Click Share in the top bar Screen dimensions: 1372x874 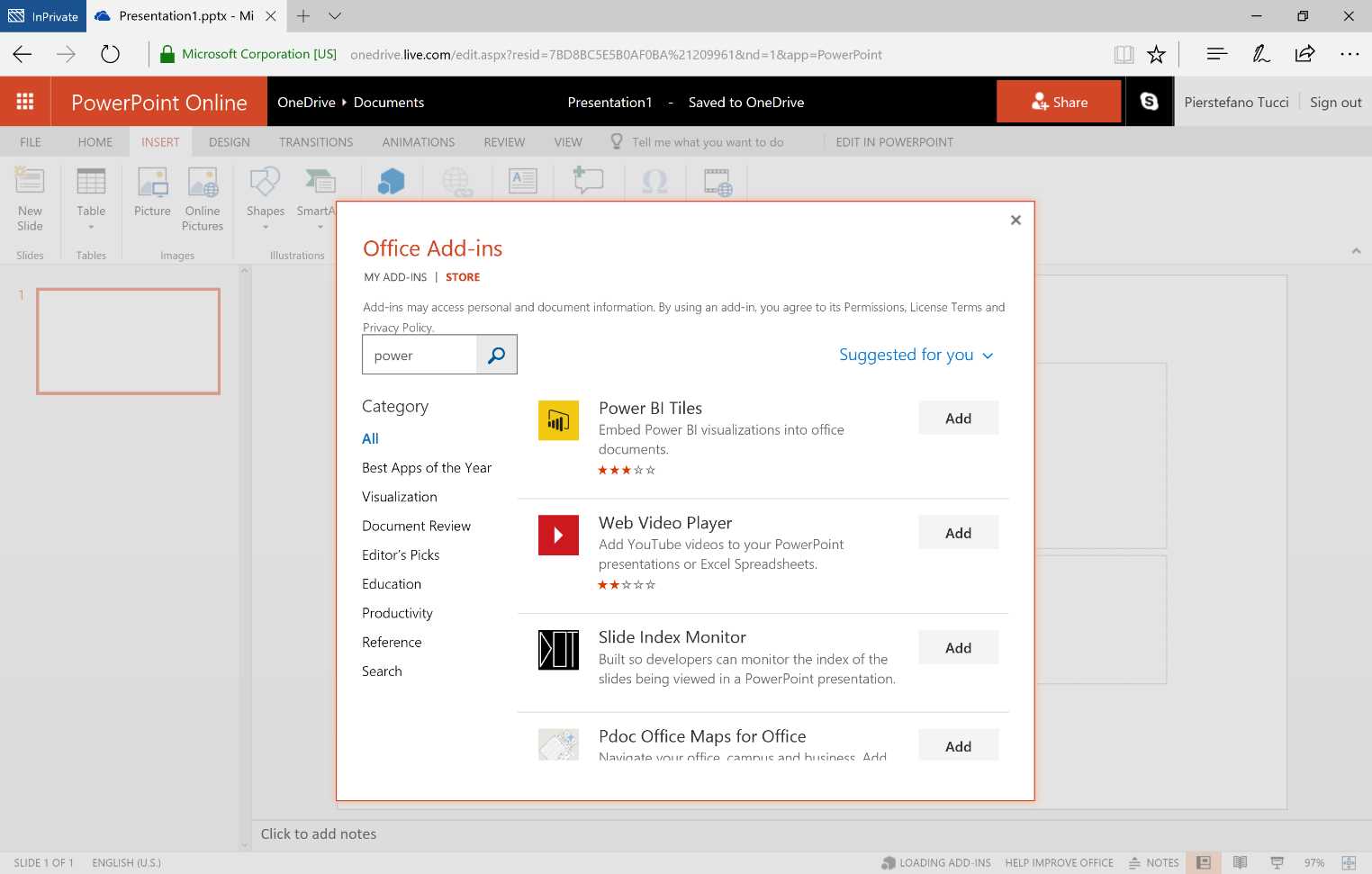pyautogui.click(x=1059, y=101)
